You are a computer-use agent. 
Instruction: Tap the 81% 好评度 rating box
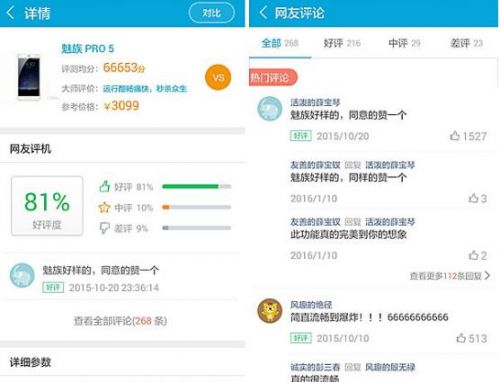pos(47,206)
